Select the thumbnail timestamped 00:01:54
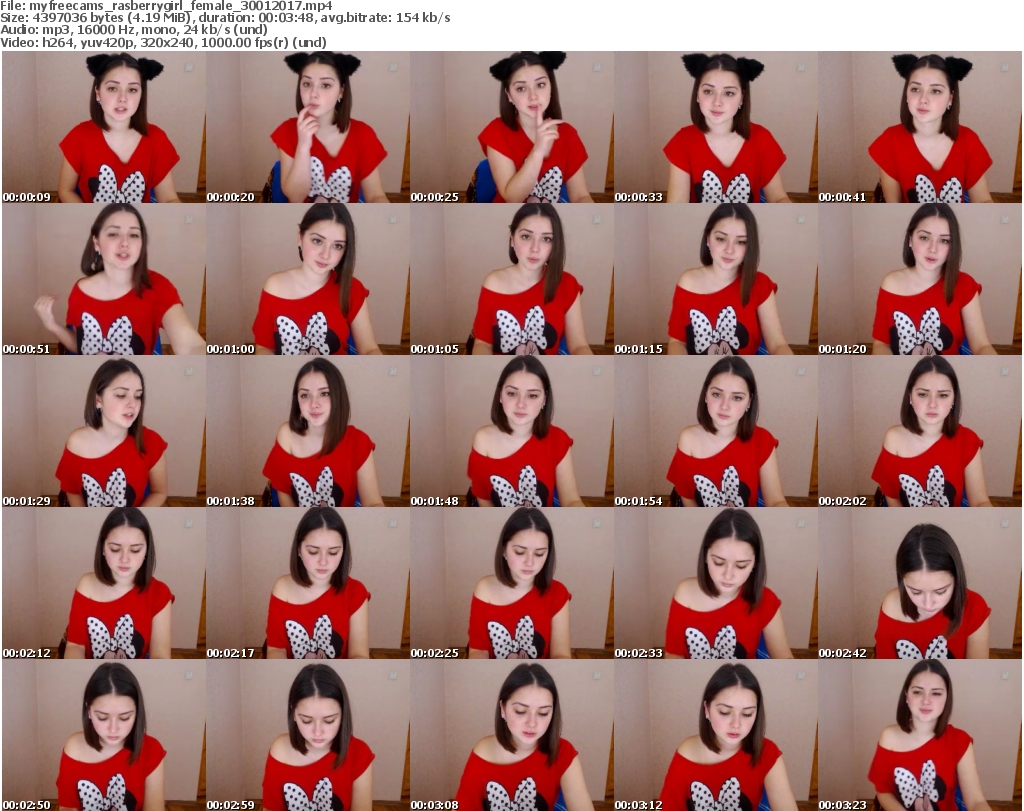The height and width of the screenshot is (811, 1024). click(715, 432)
